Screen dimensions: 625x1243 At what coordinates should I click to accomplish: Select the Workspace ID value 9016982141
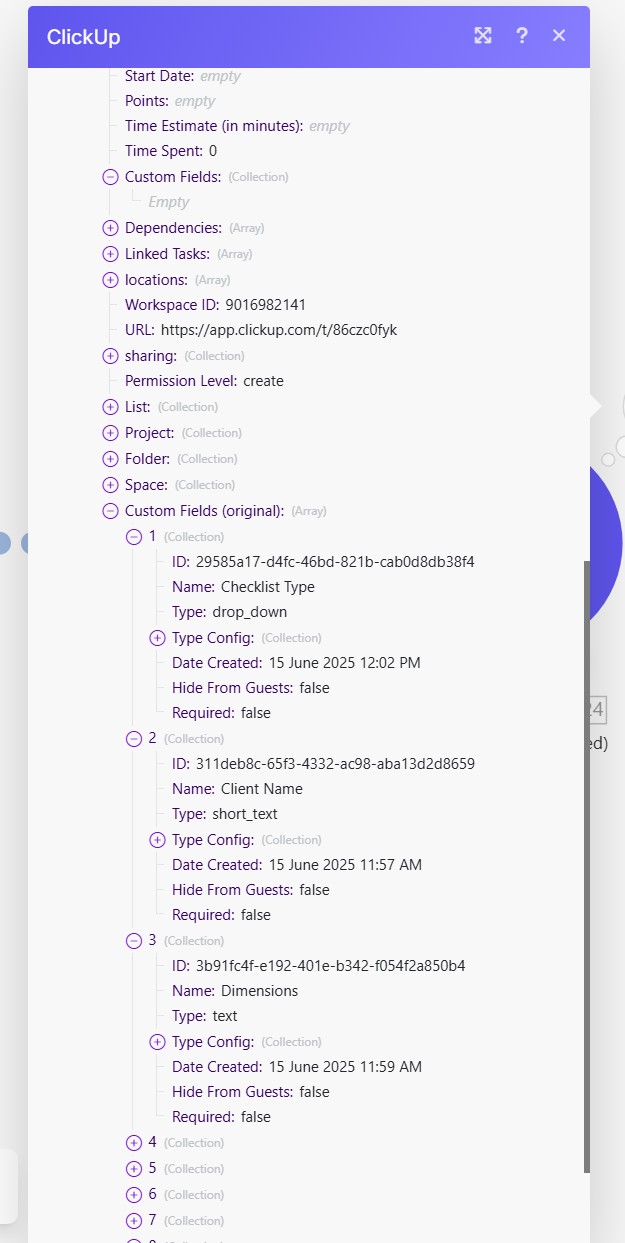pyautogui.click(x=265, y=304)
